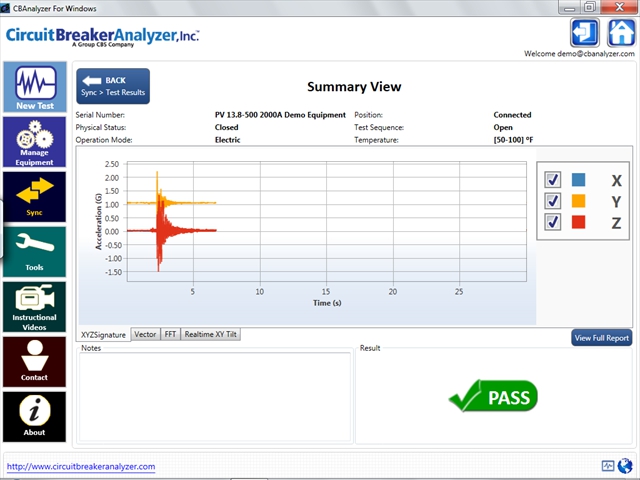Click View Full Report button
The width and height of the screenshot is (640, 480).
point(602,338)
